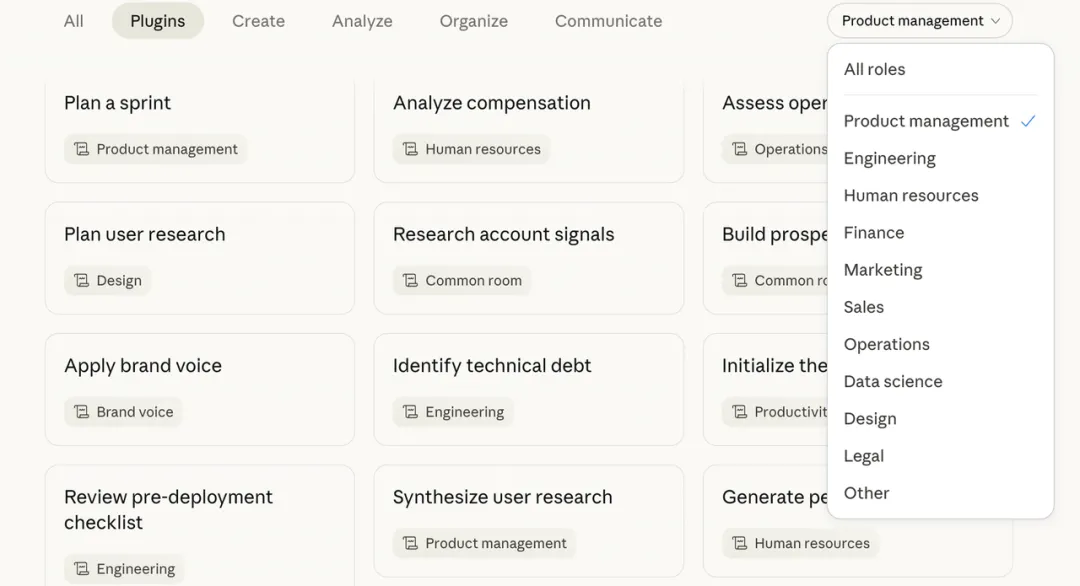Click the Design tag on Plan user research

point(107,281)
